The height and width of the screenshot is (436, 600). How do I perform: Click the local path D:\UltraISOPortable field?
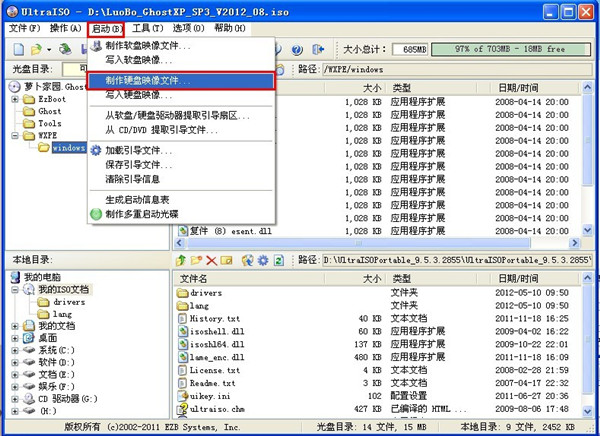coord(457,260)
